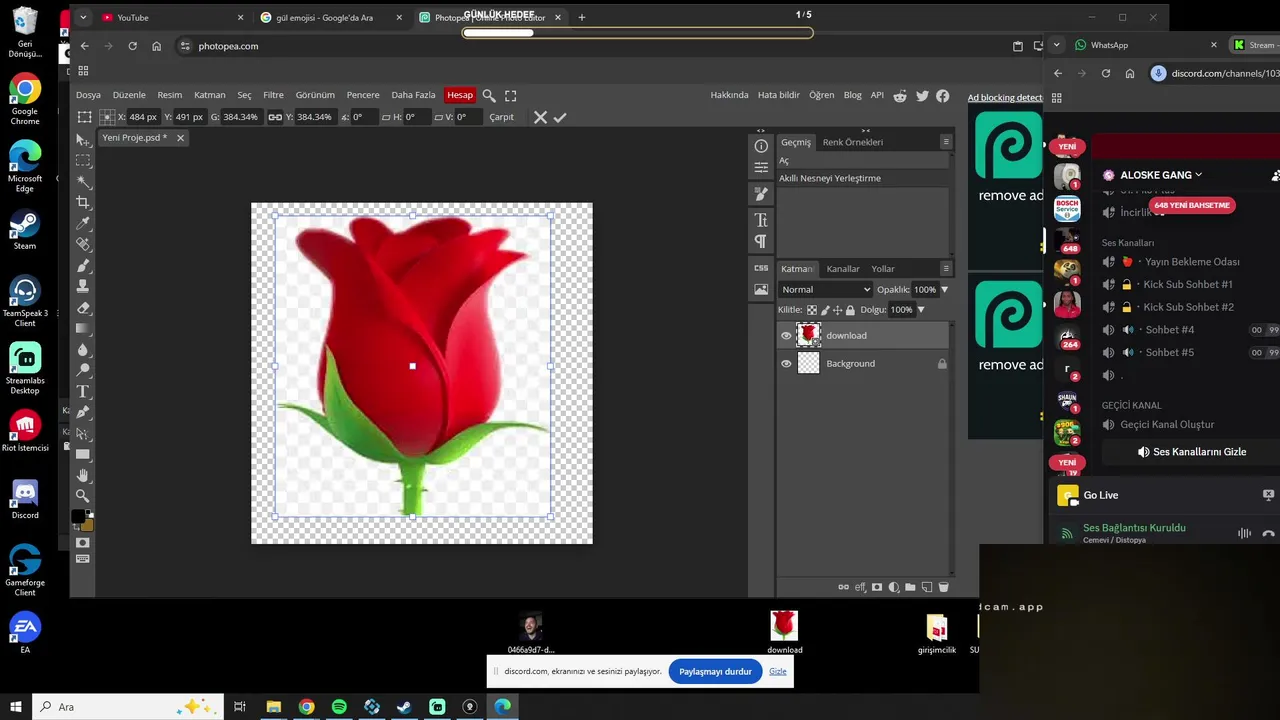Add layer mask icon at panel bottom
The height and width of the screenshot is (720, 1280).
(877, 587)
